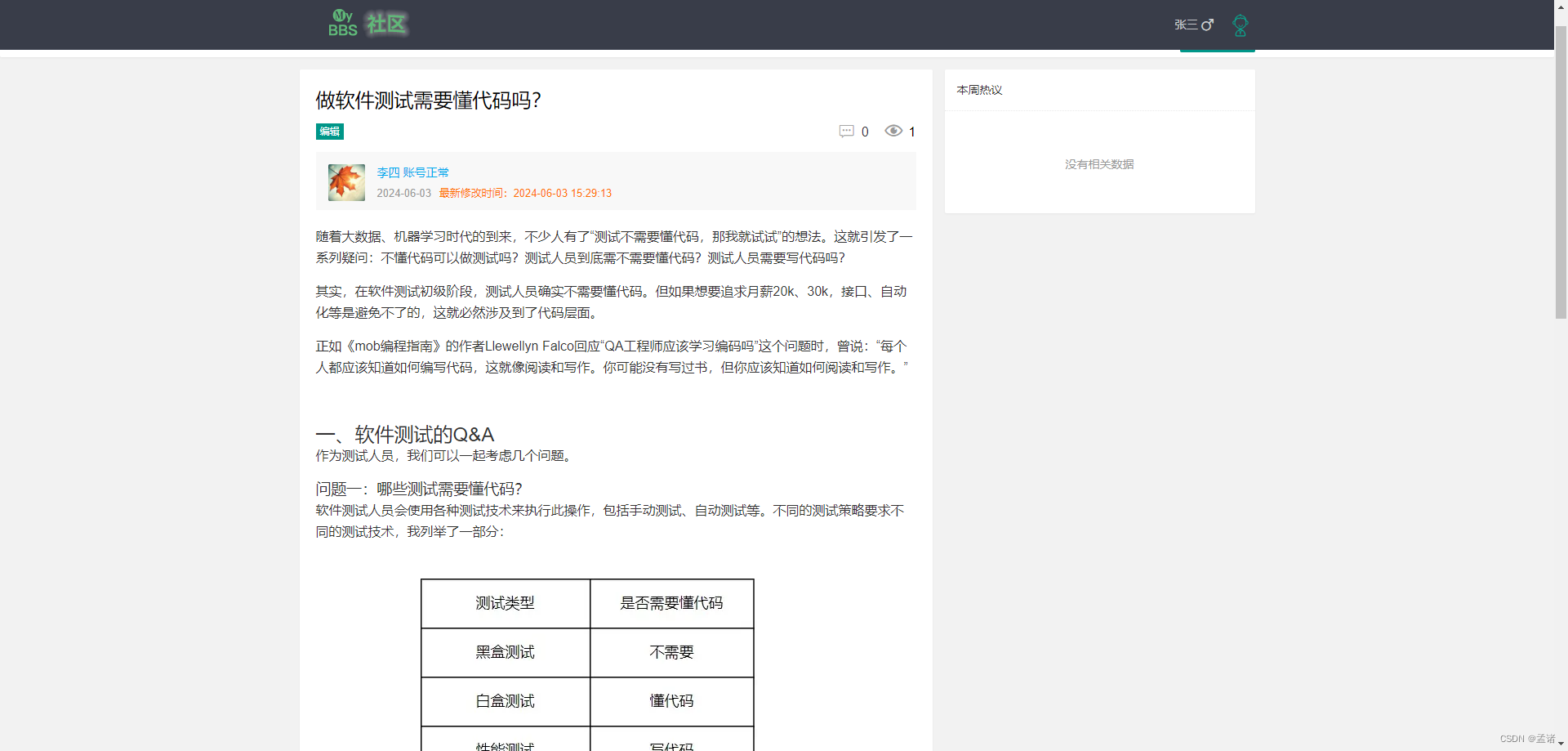Click the comment count number 0
1568x751 pixels.
coord(865,132)
